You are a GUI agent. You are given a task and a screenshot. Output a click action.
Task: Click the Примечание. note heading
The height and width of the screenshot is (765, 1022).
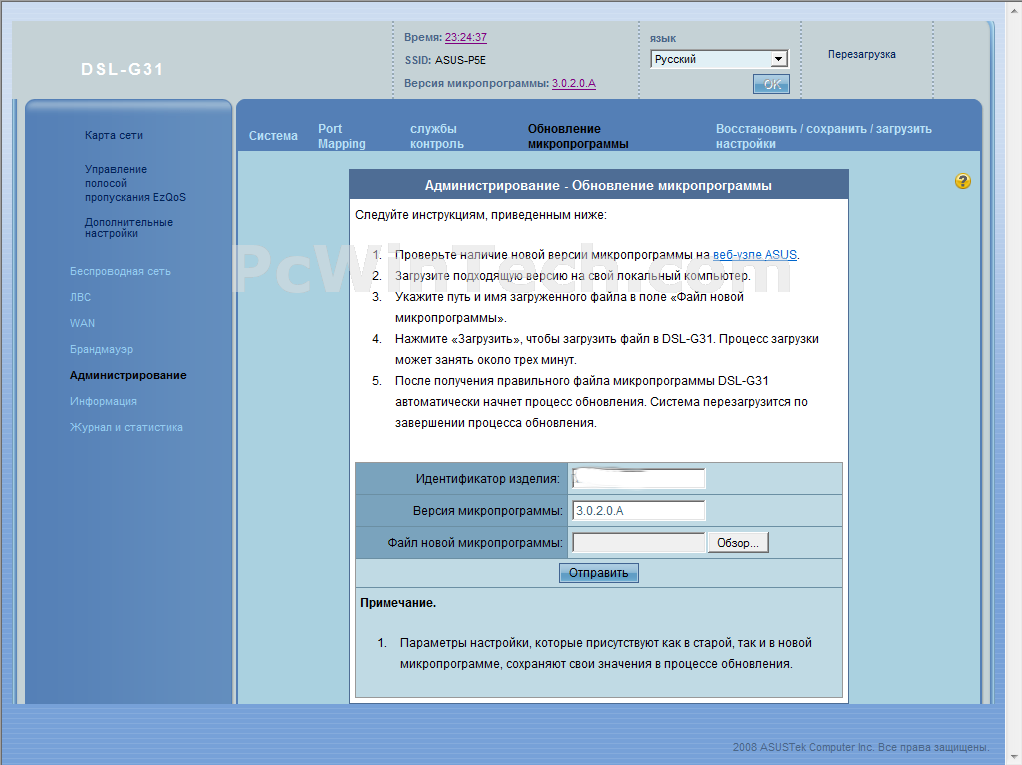coord(398,603)
